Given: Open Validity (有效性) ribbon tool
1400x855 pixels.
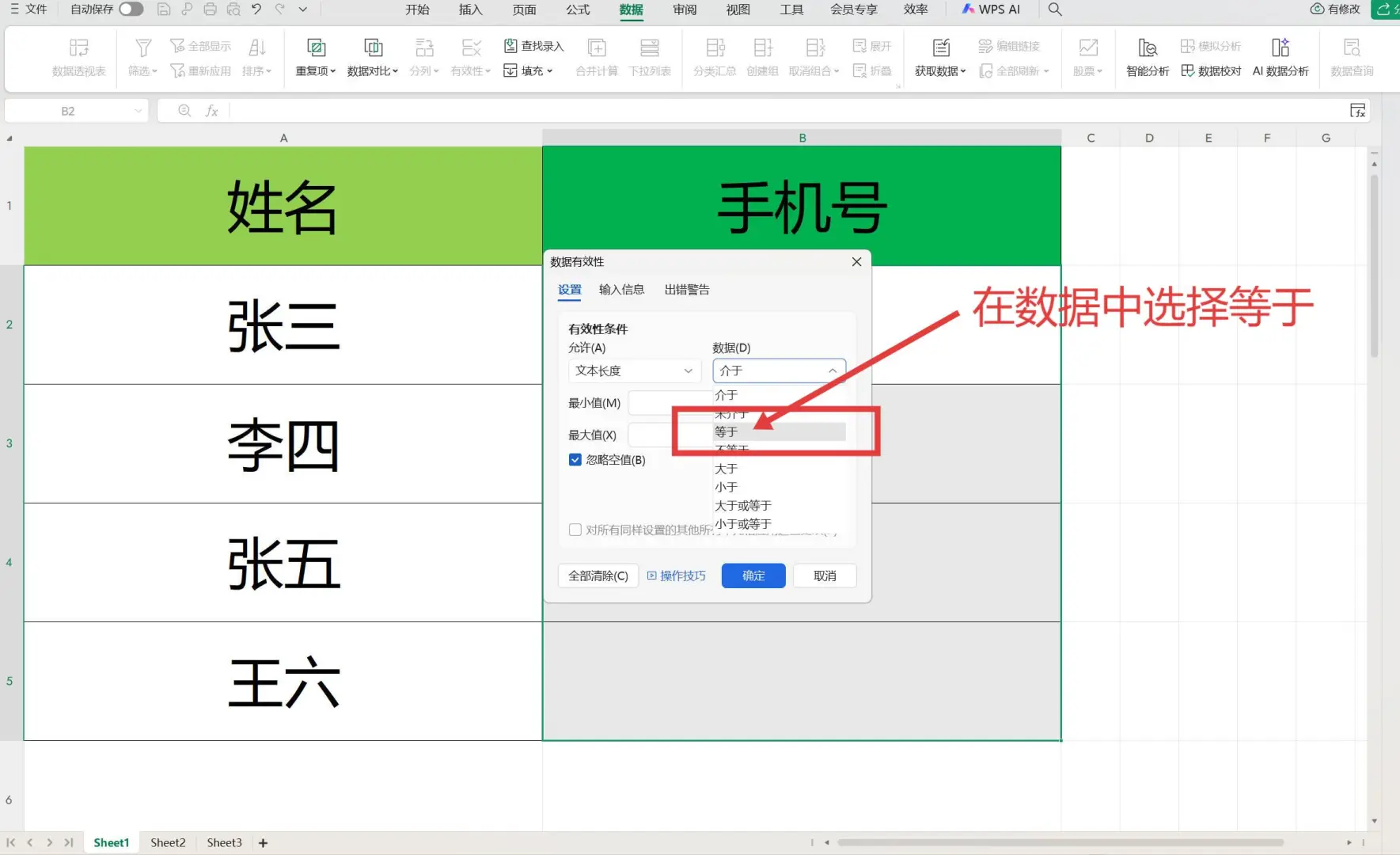Looking at the screenshot, I should point(471,58).
